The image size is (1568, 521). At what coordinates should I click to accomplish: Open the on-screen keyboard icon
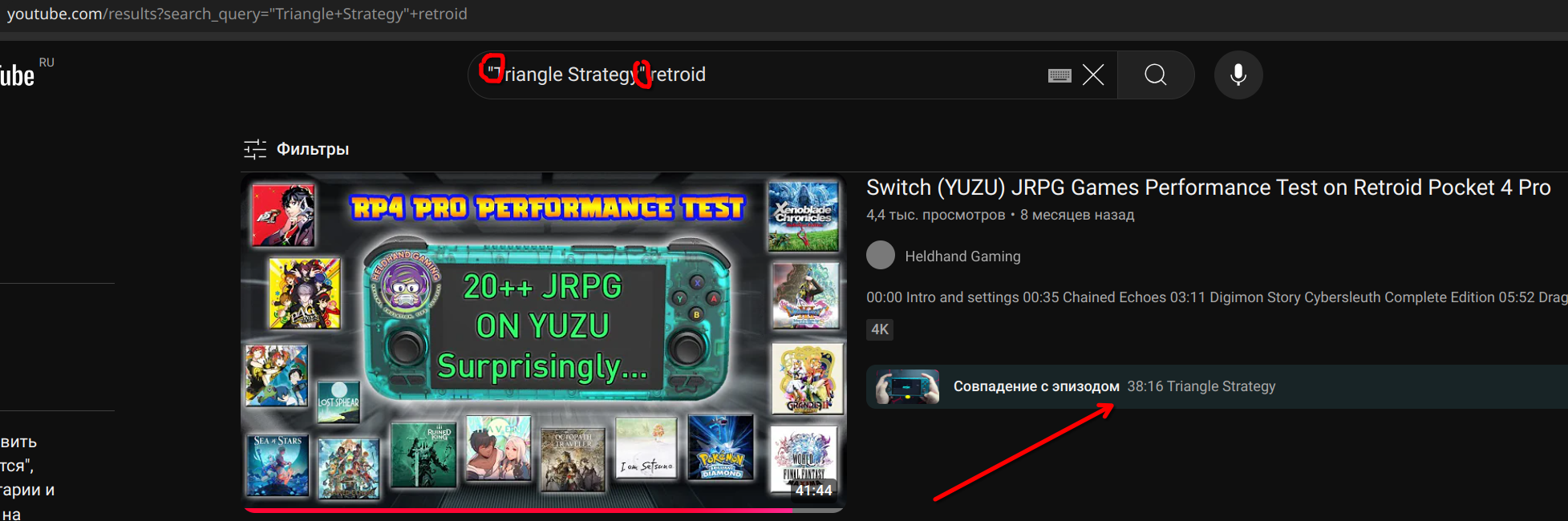pos(1060,75)
